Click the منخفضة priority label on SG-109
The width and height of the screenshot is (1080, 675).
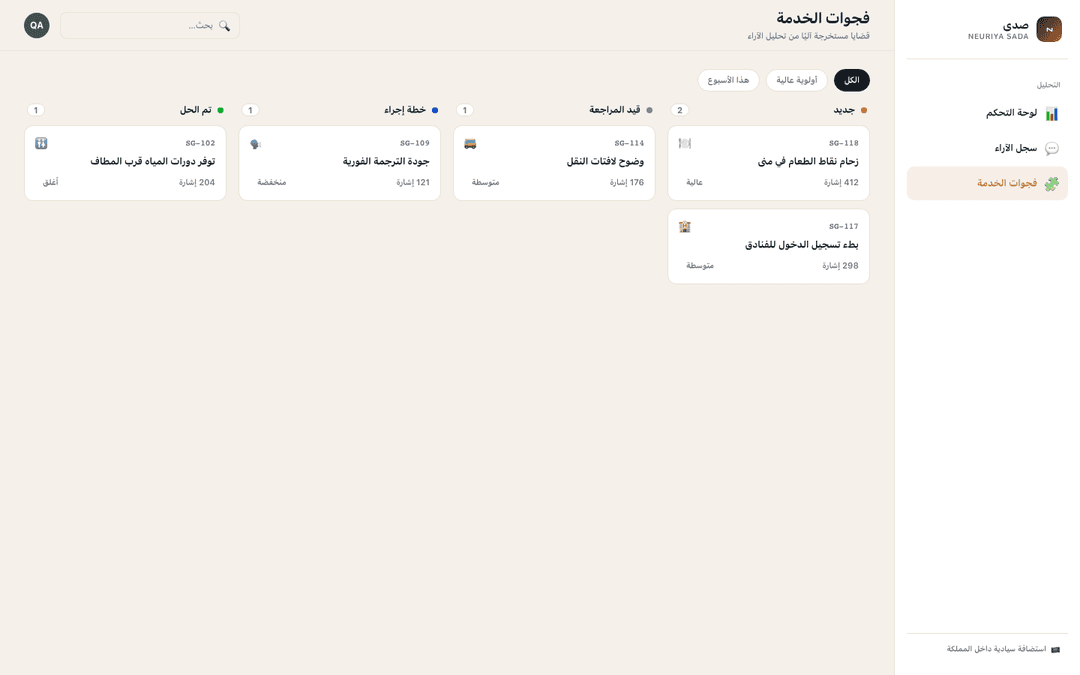271,183
